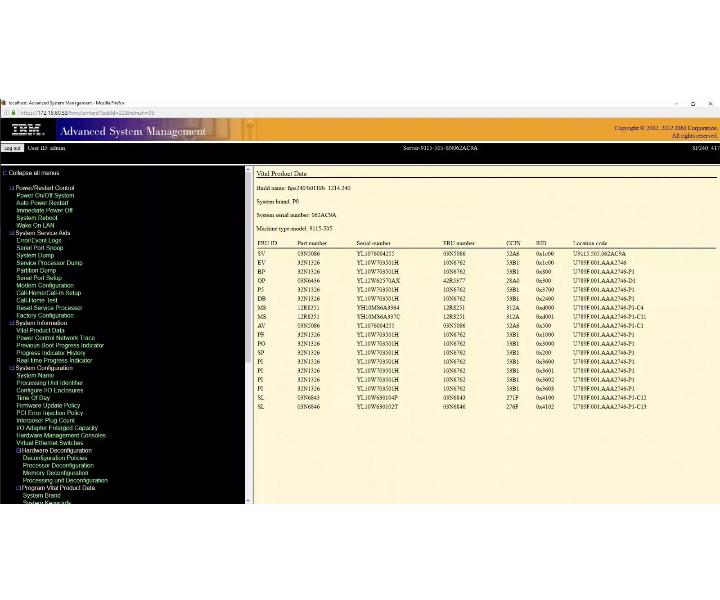Image resolution: width=720 pixels, height=600 pixels.
Task: Open Power On/Off System page
Action: coord(45,196)
